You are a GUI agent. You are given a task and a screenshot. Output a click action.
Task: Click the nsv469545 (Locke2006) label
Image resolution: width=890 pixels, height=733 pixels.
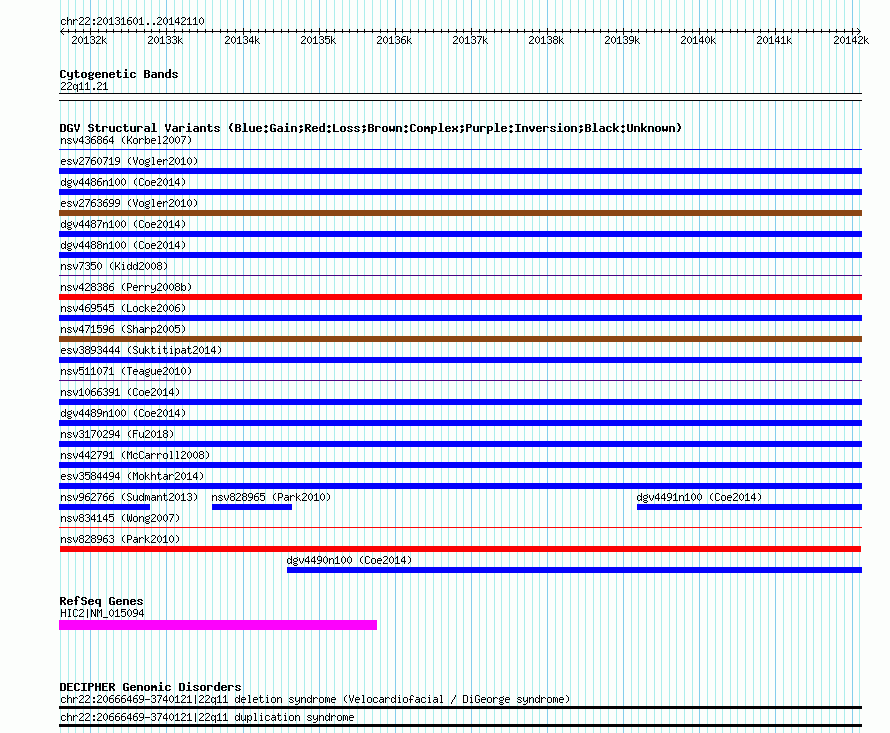(x=123, y=308)
